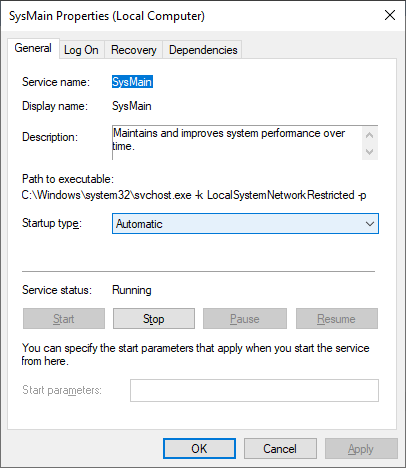Viewport: 406px width, 468px height.
Task: Click the Start parameters input field
Action: (254, 390)
